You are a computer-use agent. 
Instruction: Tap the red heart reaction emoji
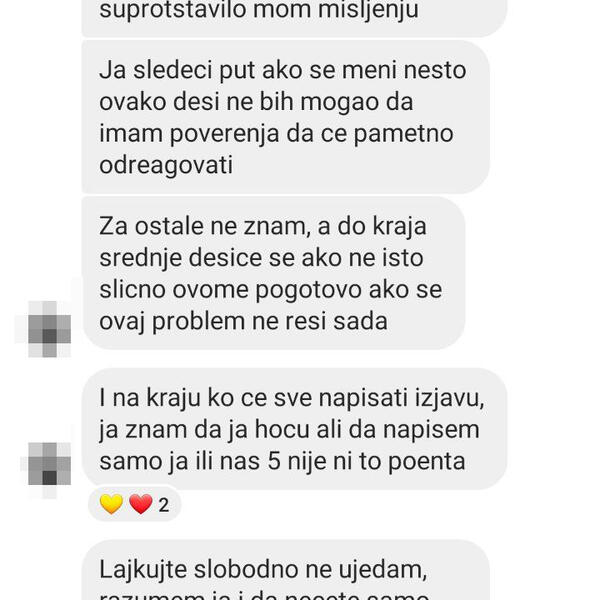coord(141,504)
